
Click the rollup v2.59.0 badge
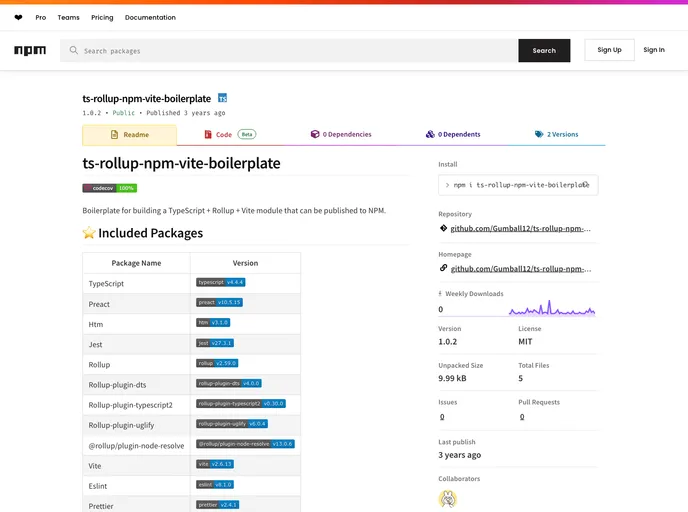click(x=217, y=363)
